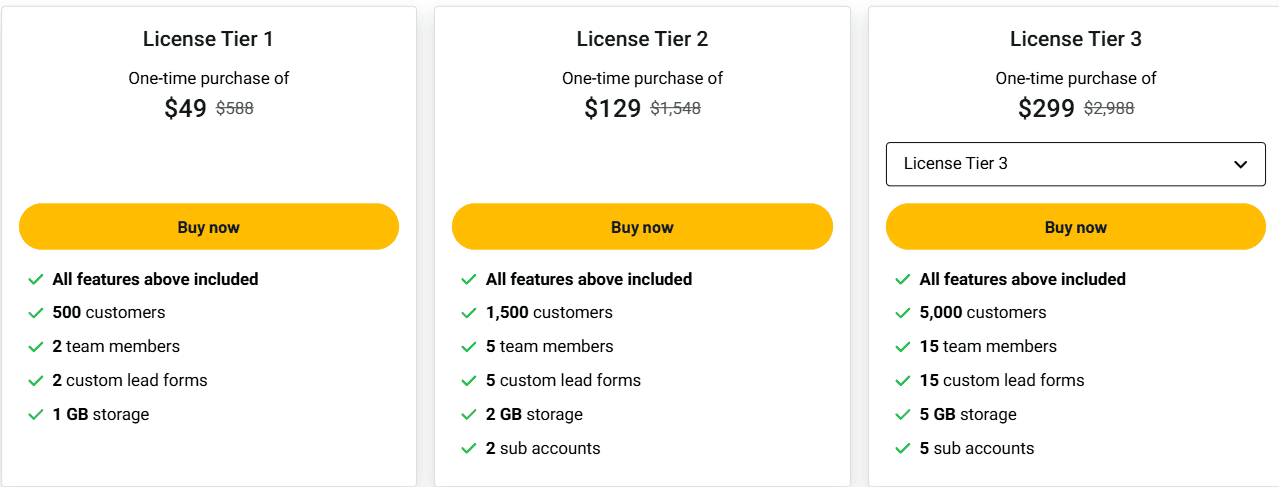Click checkmark beside 500 customers
This screenshot has width=1279, height=487.
(x=36, y=313)
